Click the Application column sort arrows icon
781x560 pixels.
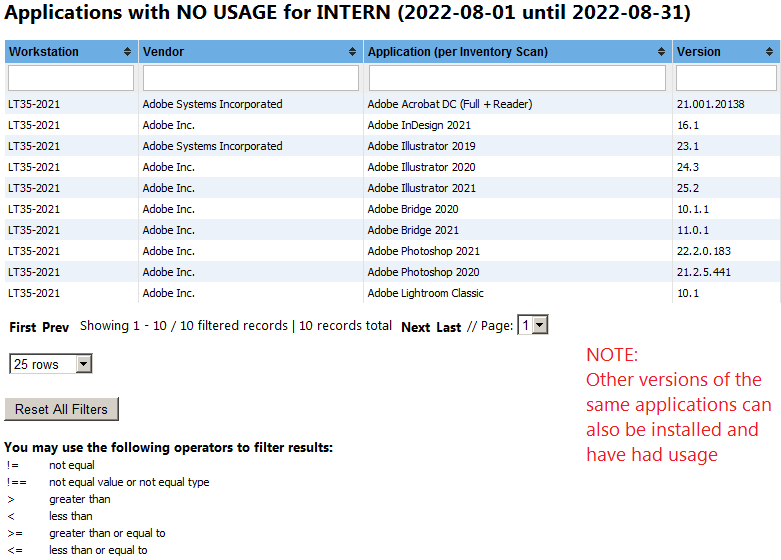[x=662, y=52]
